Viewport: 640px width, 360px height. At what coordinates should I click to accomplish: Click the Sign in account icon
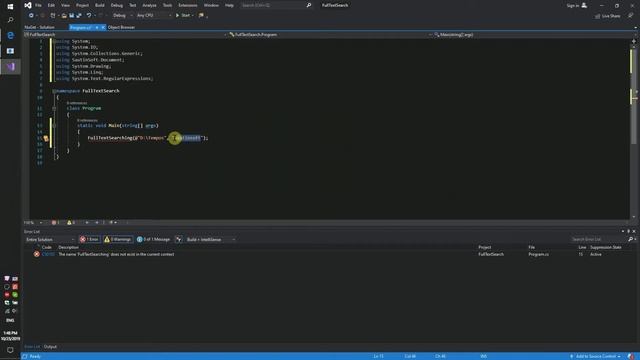pyautogui.click(x=584, y=5)
